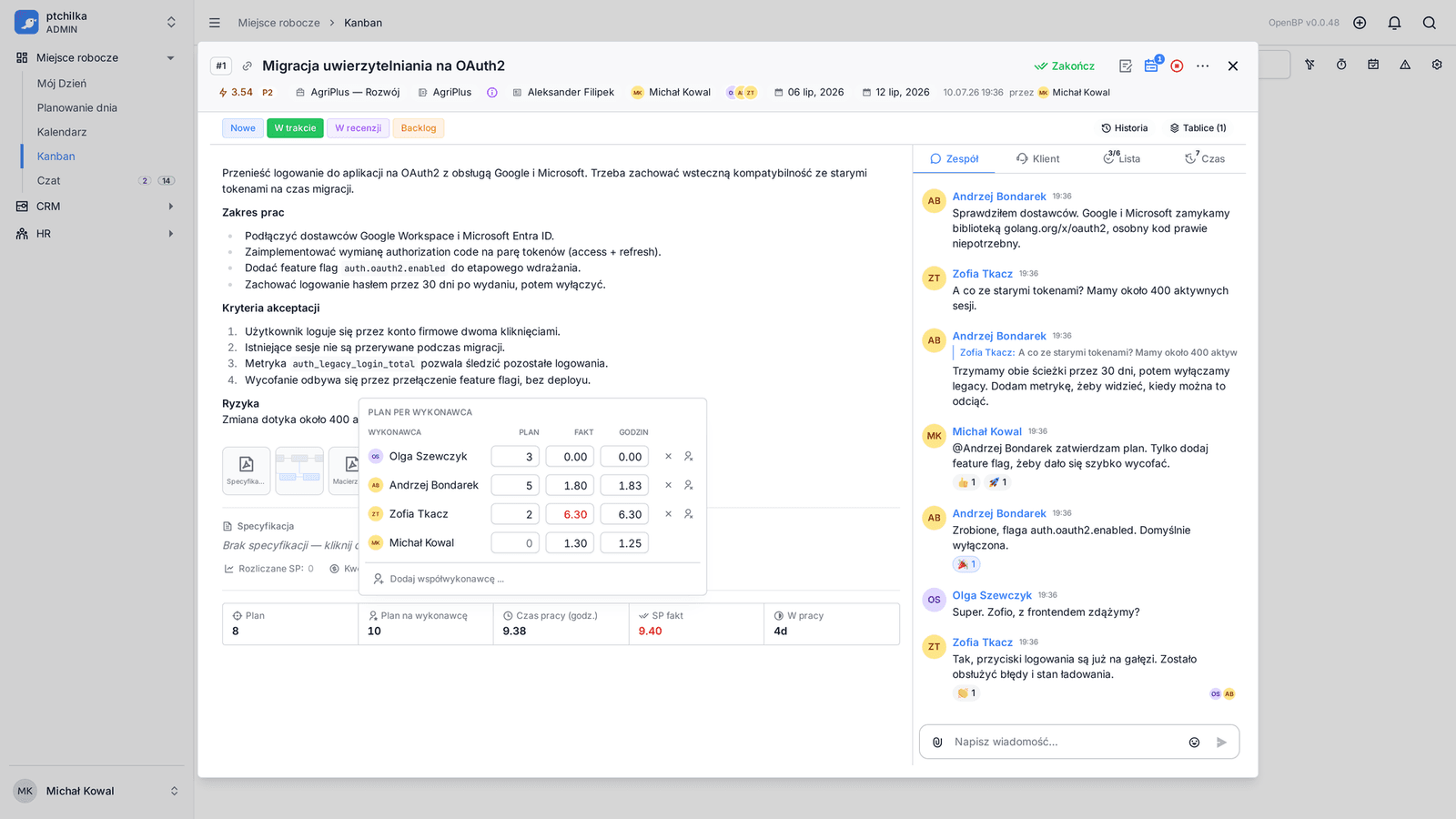Click the attachment icon in message box
Image resolution: width=1456 pixels, height=819 pixels.
pyautogui.click(x=937, y=742)
